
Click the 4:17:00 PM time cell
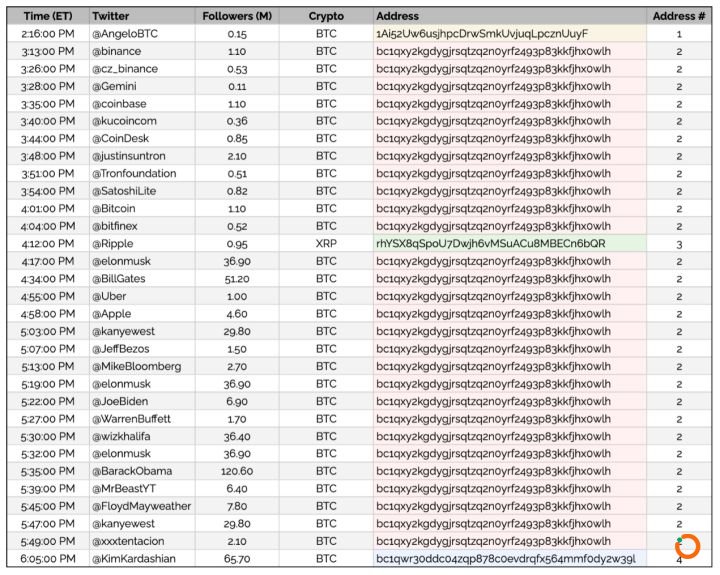(x=48, y=261)
